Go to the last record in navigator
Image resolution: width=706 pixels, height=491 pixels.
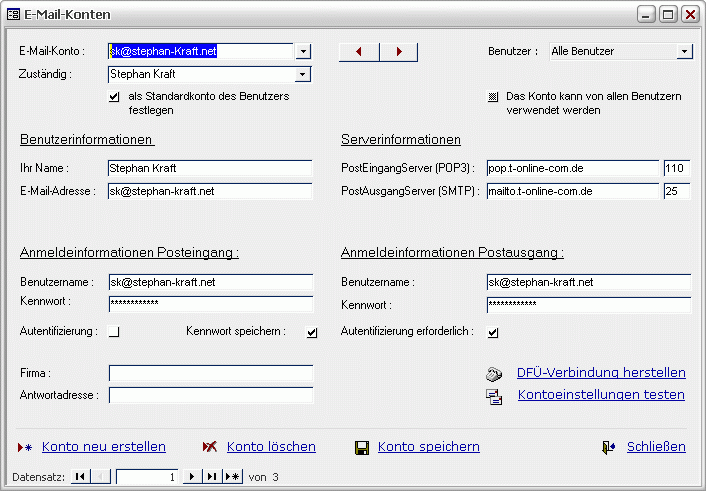click(x=212, y=477)
